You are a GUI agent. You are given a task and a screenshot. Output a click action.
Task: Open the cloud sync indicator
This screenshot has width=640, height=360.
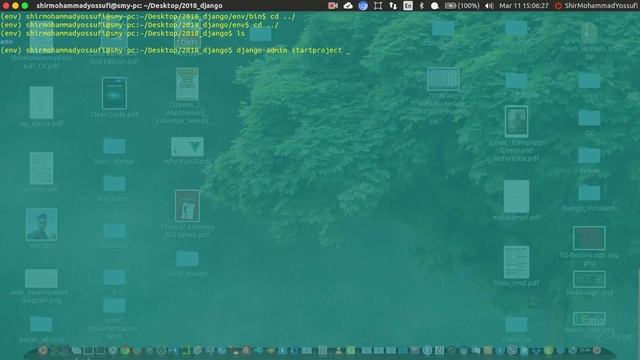(x=348, y=6)
